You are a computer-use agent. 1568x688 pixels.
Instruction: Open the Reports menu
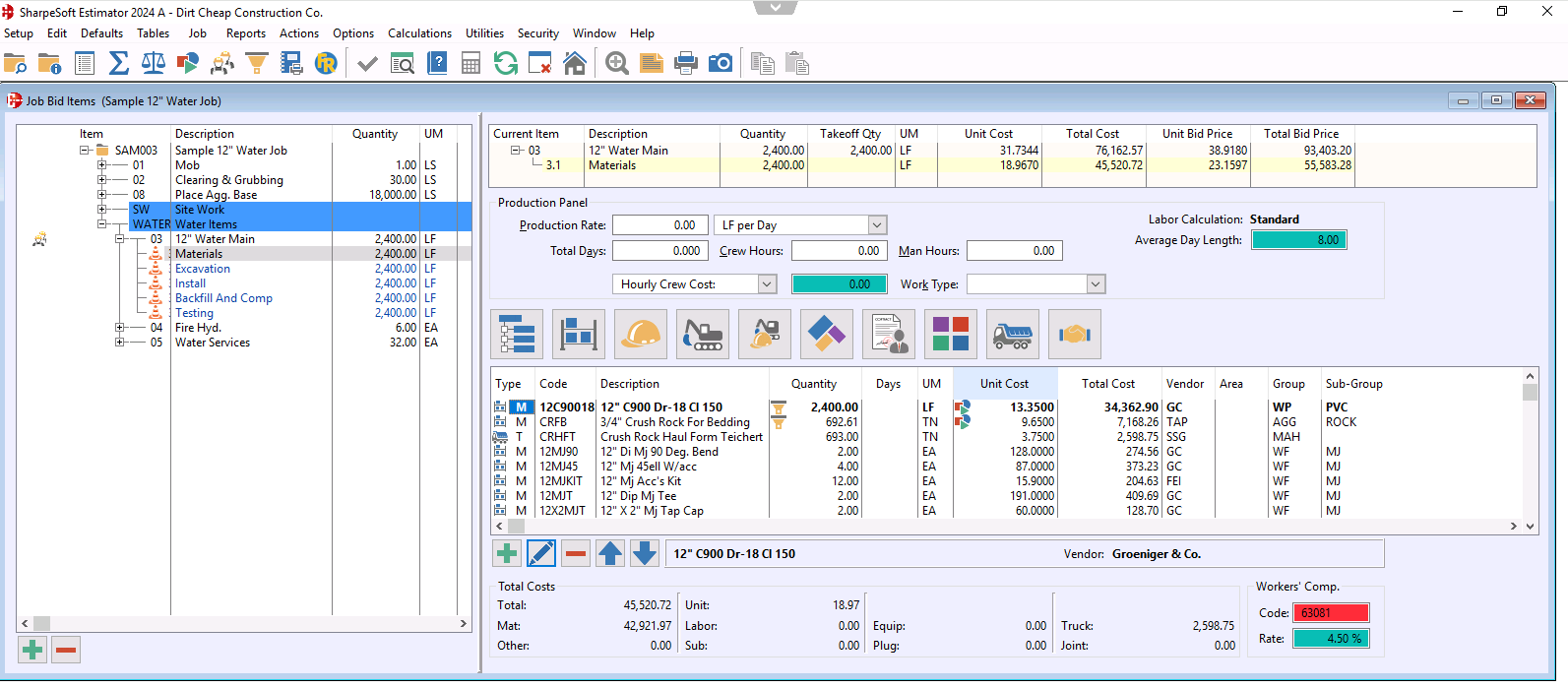pyautogui.click(x=245, y=33)
